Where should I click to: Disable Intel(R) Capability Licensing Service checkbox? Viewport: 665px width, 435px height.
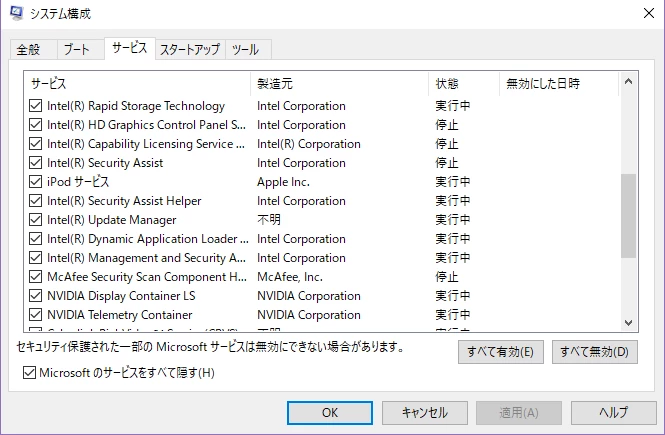point(36,144)
